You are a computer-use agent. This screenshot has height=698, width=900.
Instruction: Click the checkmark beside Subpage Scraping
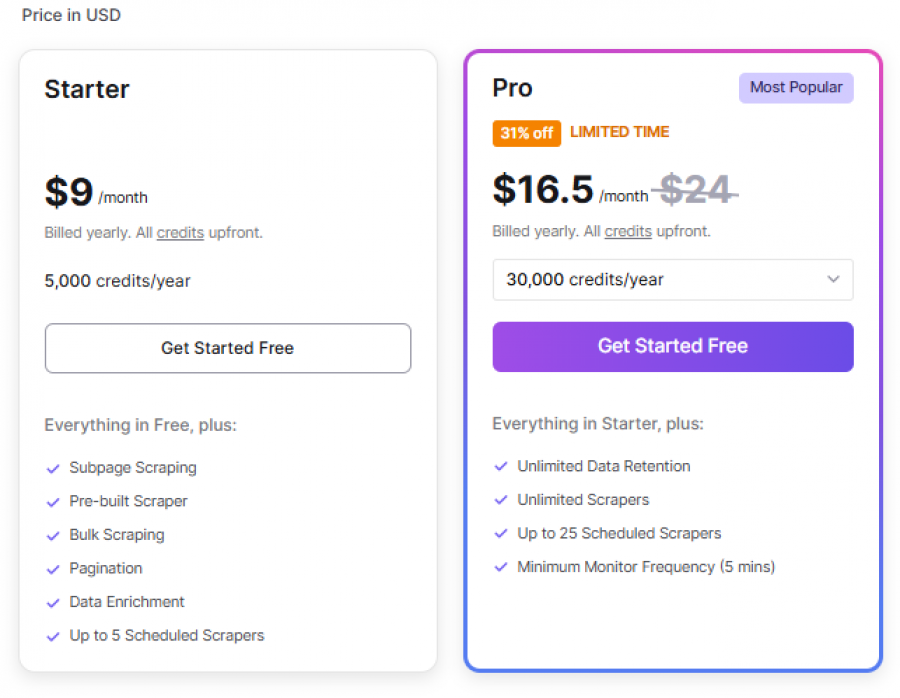pos(52,467)
